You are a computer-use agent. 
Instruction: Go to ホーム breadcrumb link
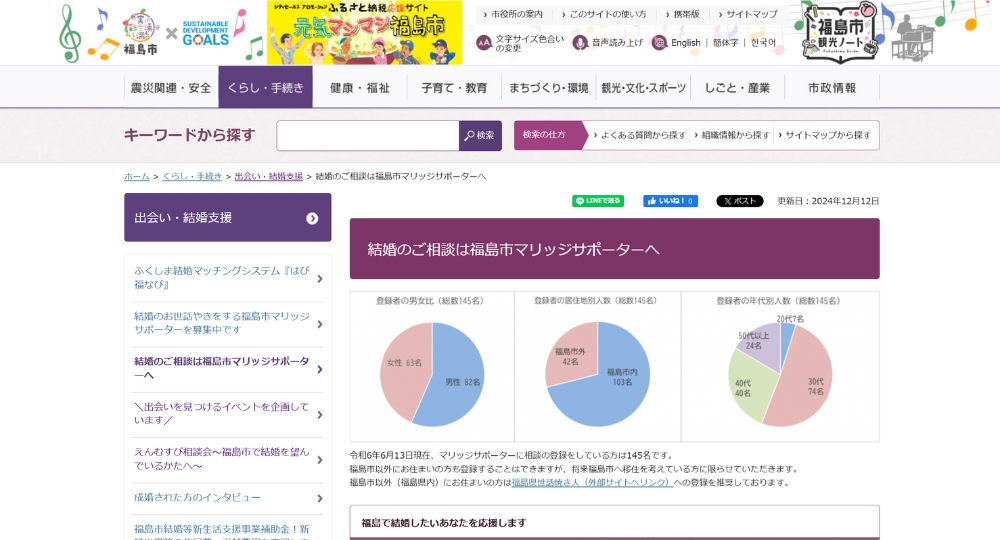point(136,176)
